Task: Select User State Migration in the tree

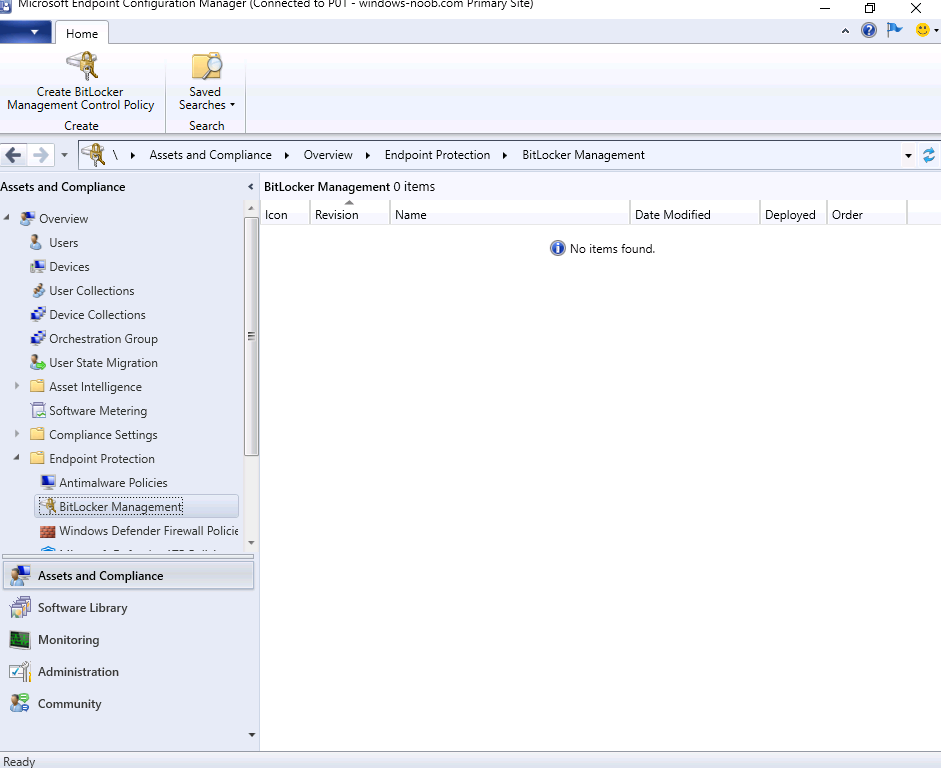Action: pos(103,362)
